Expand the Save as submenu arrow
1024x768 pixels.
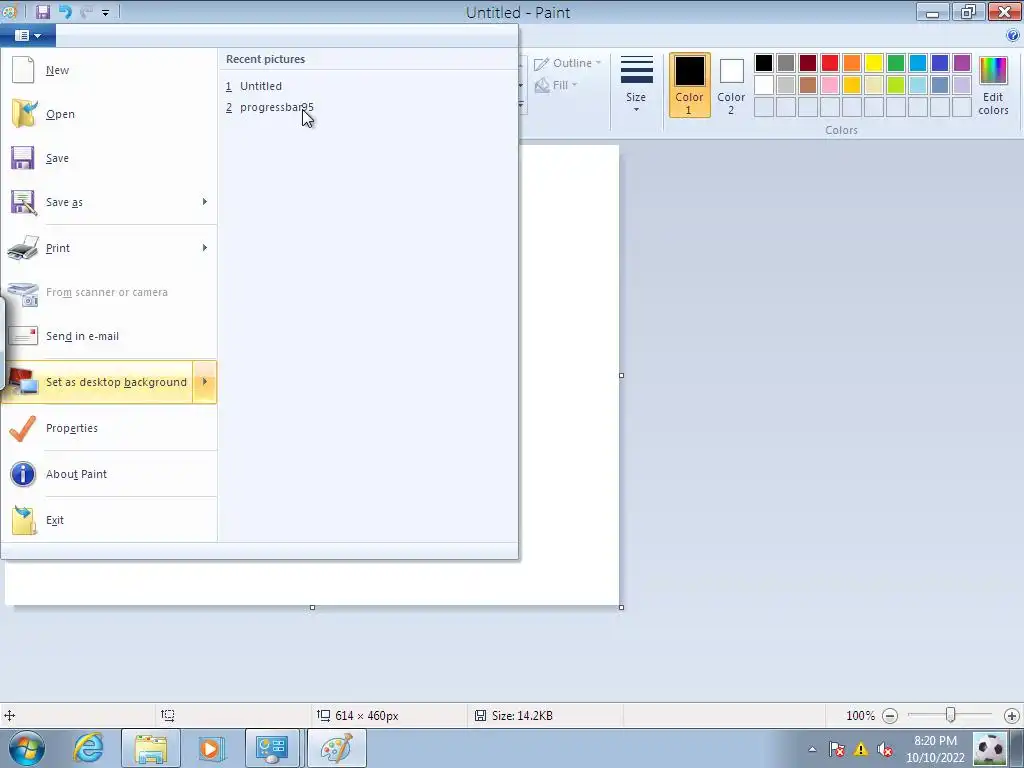click(204, 202)
